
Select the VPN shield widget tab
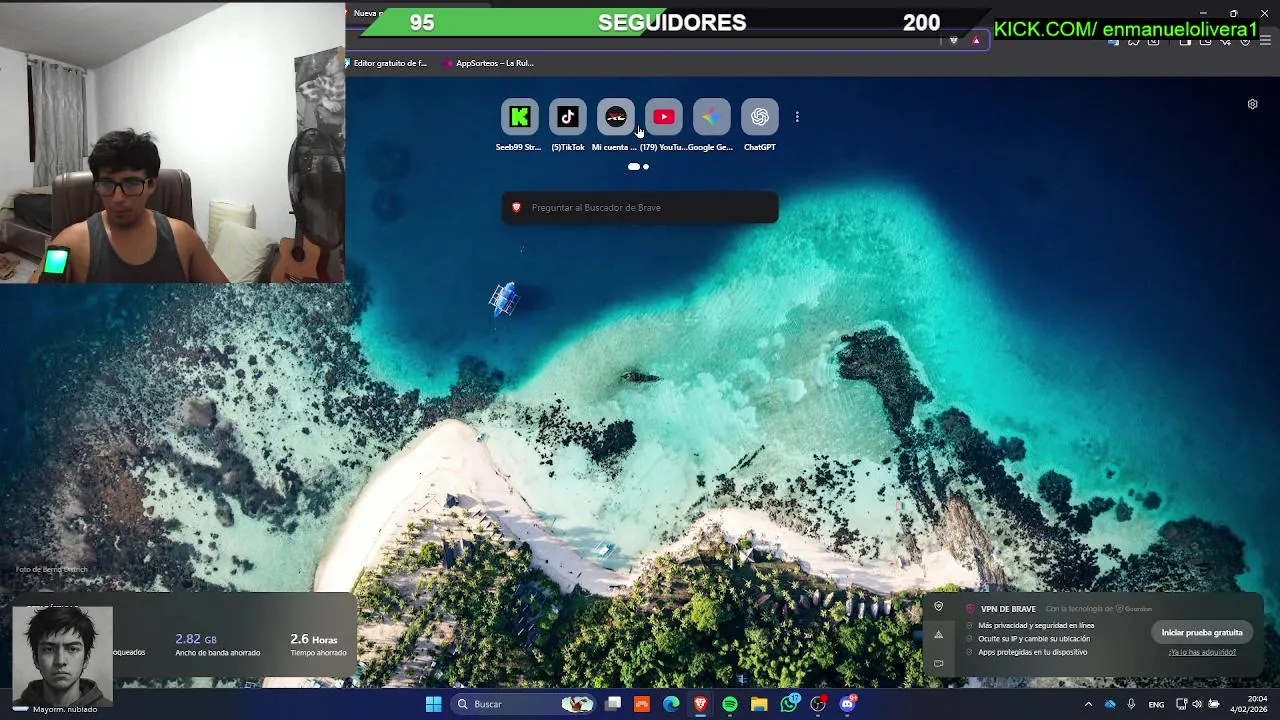point(938,606)
